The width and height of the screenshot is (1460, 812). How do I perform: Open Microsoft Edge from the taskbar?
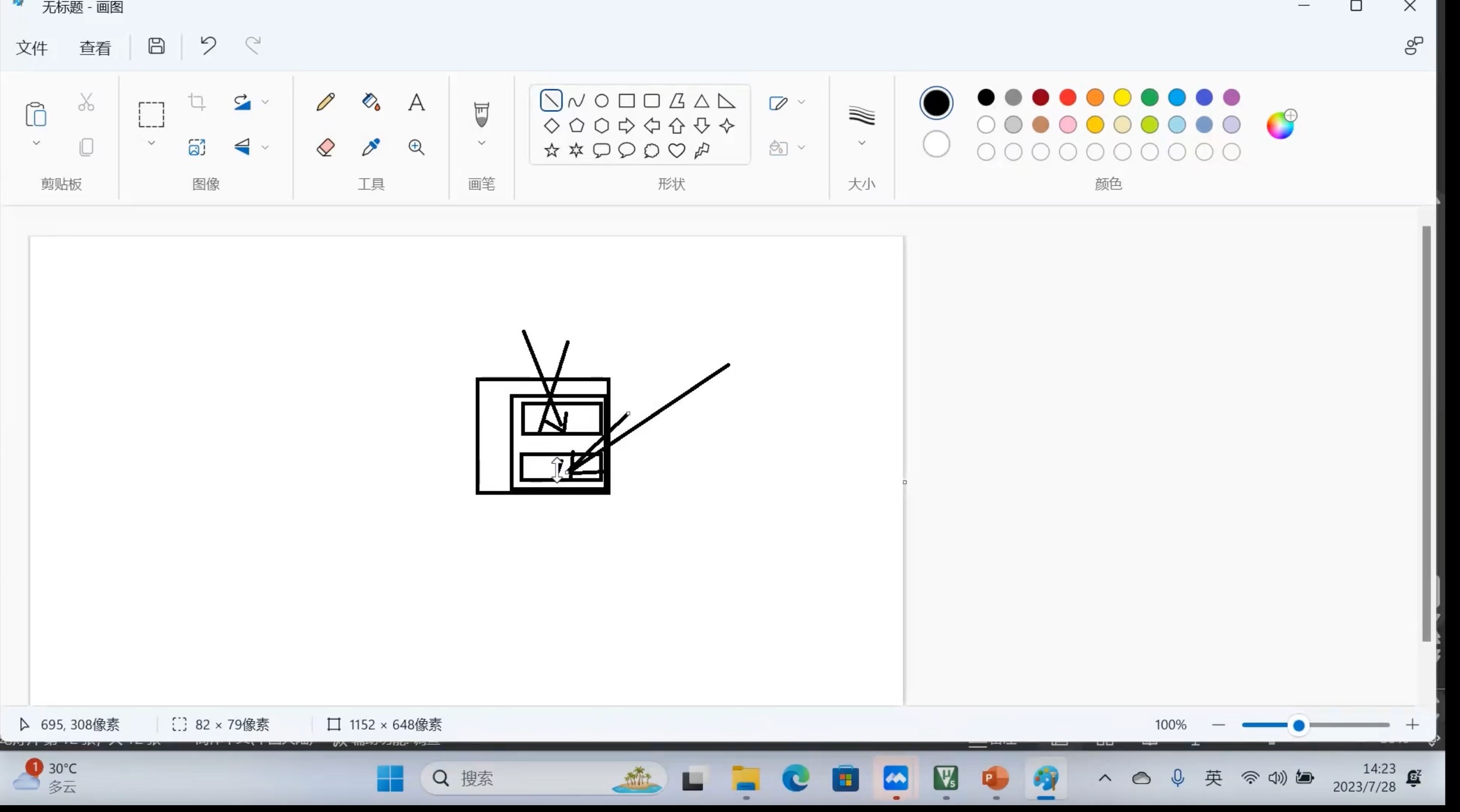click(x=795, y=778)
